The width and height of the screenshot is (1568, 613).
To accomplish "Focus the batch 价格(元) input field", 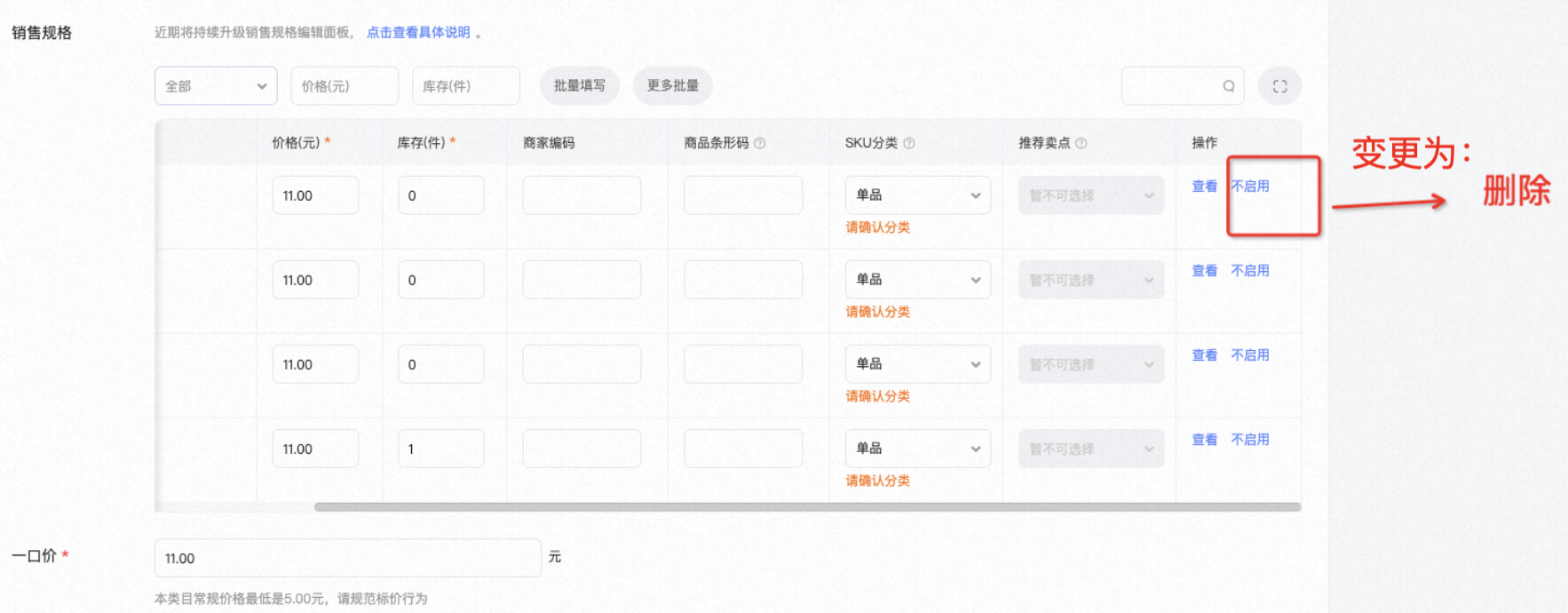I will 344,86.
